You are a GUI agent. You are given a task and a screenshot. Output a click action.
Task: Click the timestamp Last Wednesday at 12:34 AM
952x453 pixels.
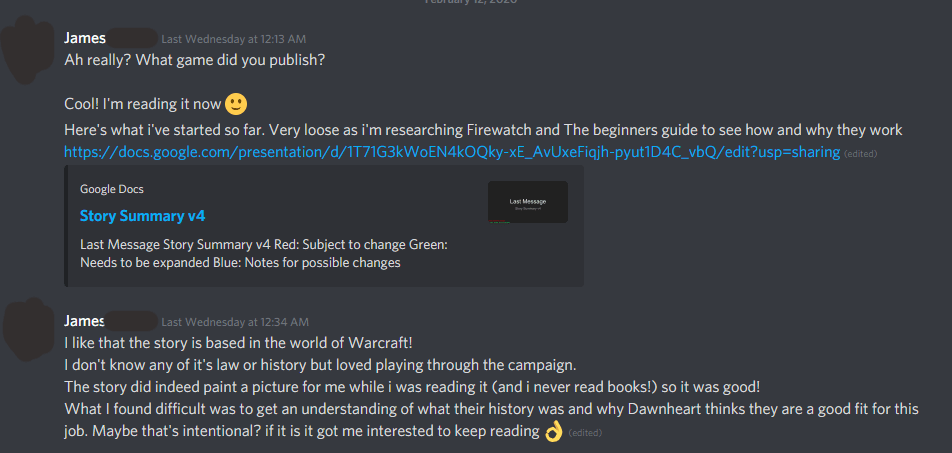pyautogui.click(x=235, y=322)
